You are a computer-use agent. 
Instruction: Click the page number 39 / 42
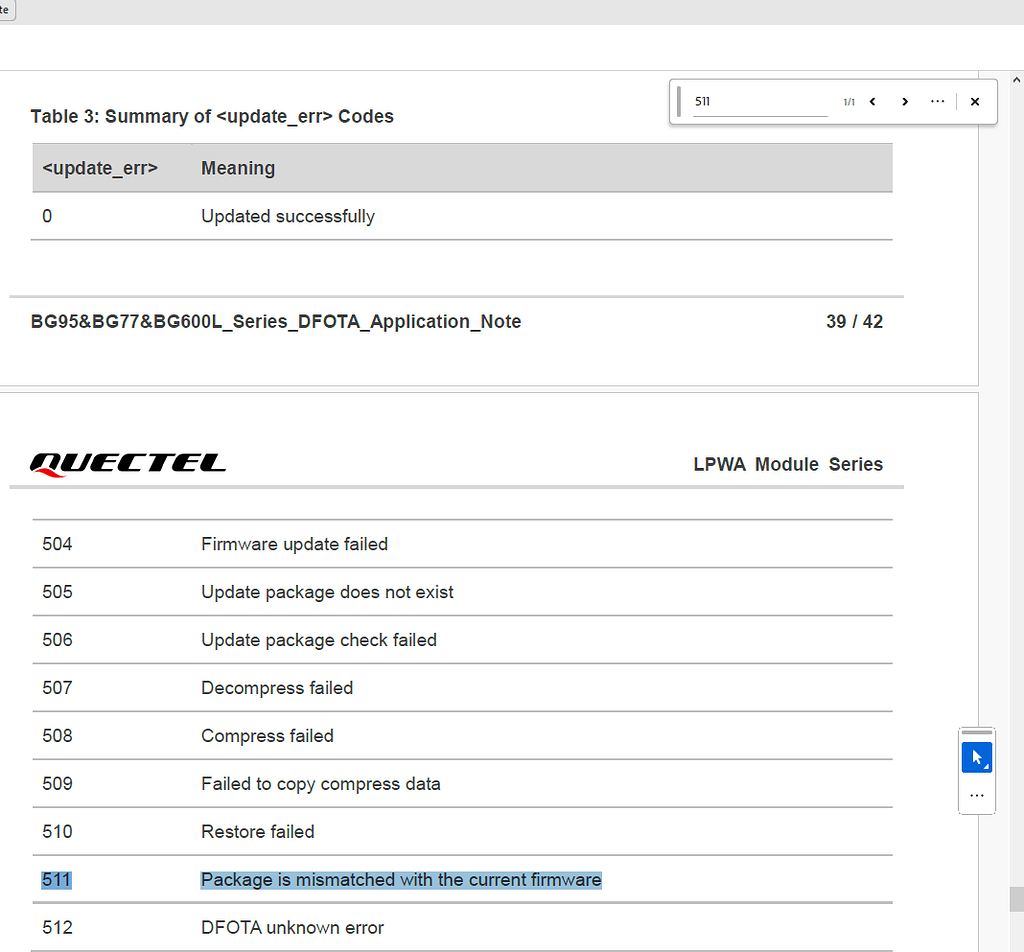click(855, 321)
